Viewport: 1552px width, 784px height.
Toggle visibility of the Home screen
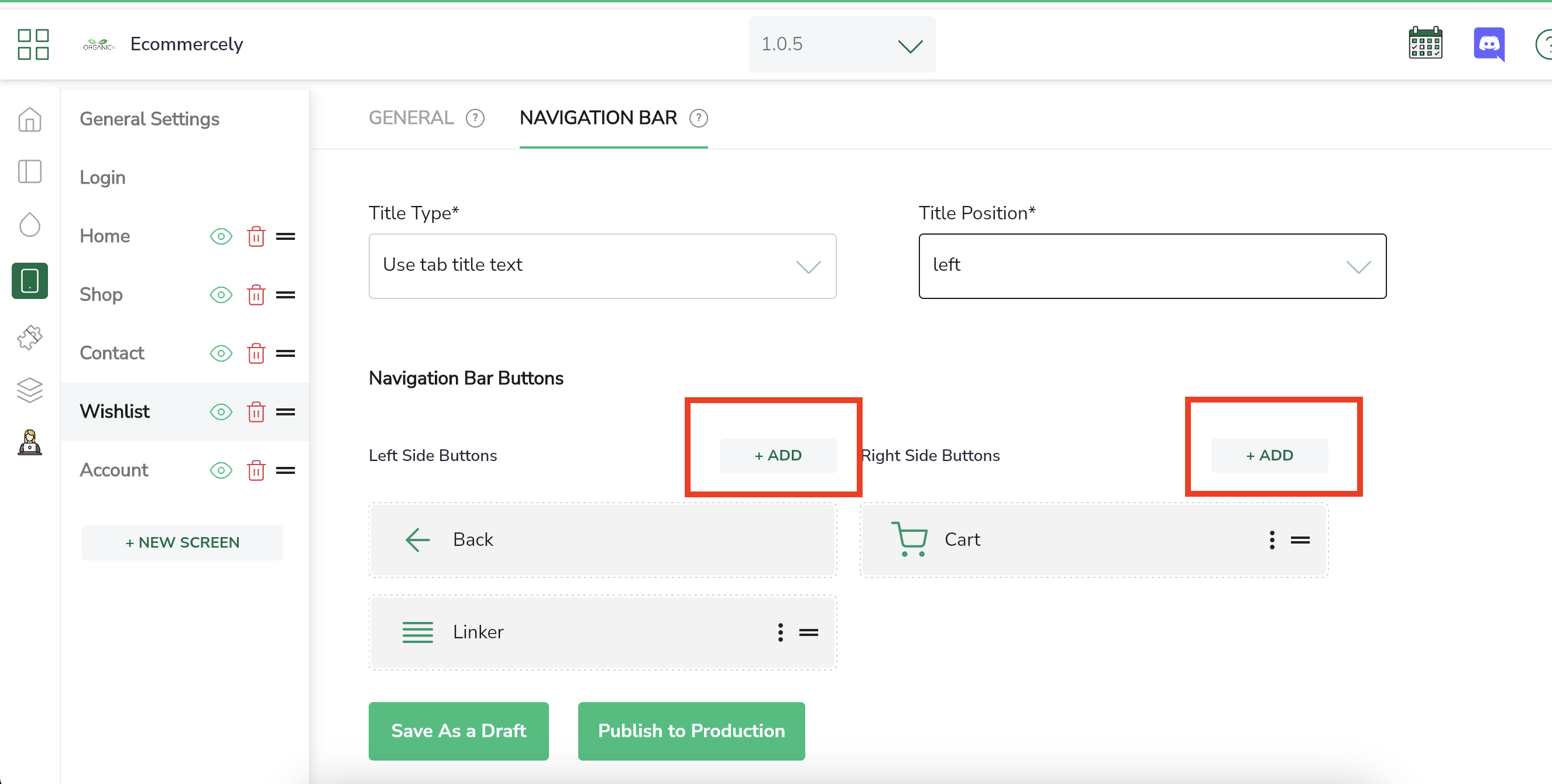click(221, 236)
